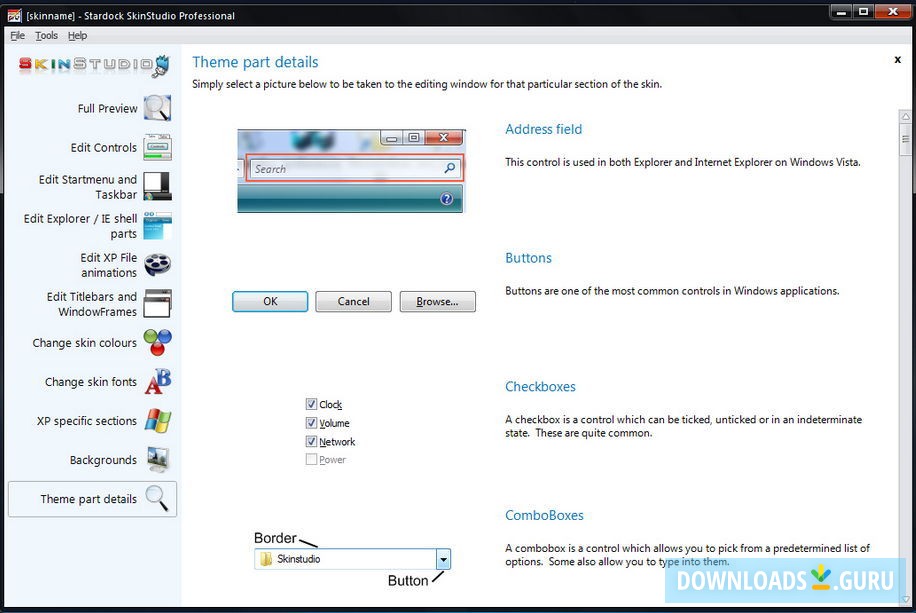Click the scrollbar up arrow
Screen dimensions: 916x613
pos(905,116)
